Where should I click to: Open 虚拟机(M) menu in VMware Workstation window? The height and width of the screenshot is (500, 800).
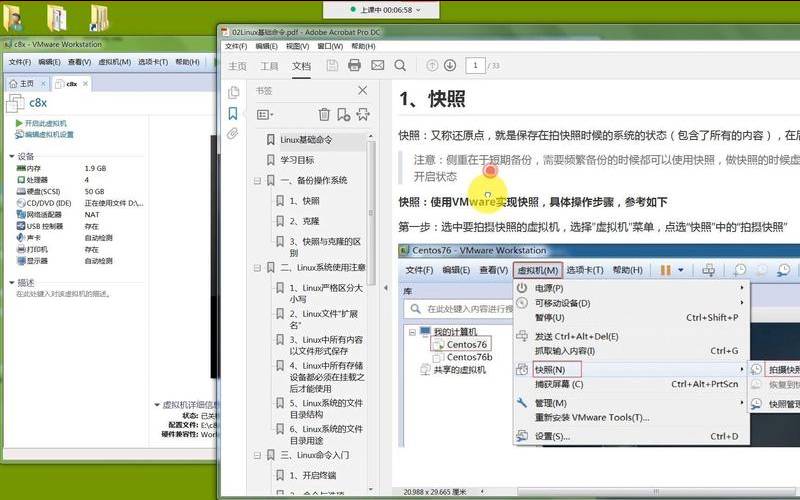115,62
